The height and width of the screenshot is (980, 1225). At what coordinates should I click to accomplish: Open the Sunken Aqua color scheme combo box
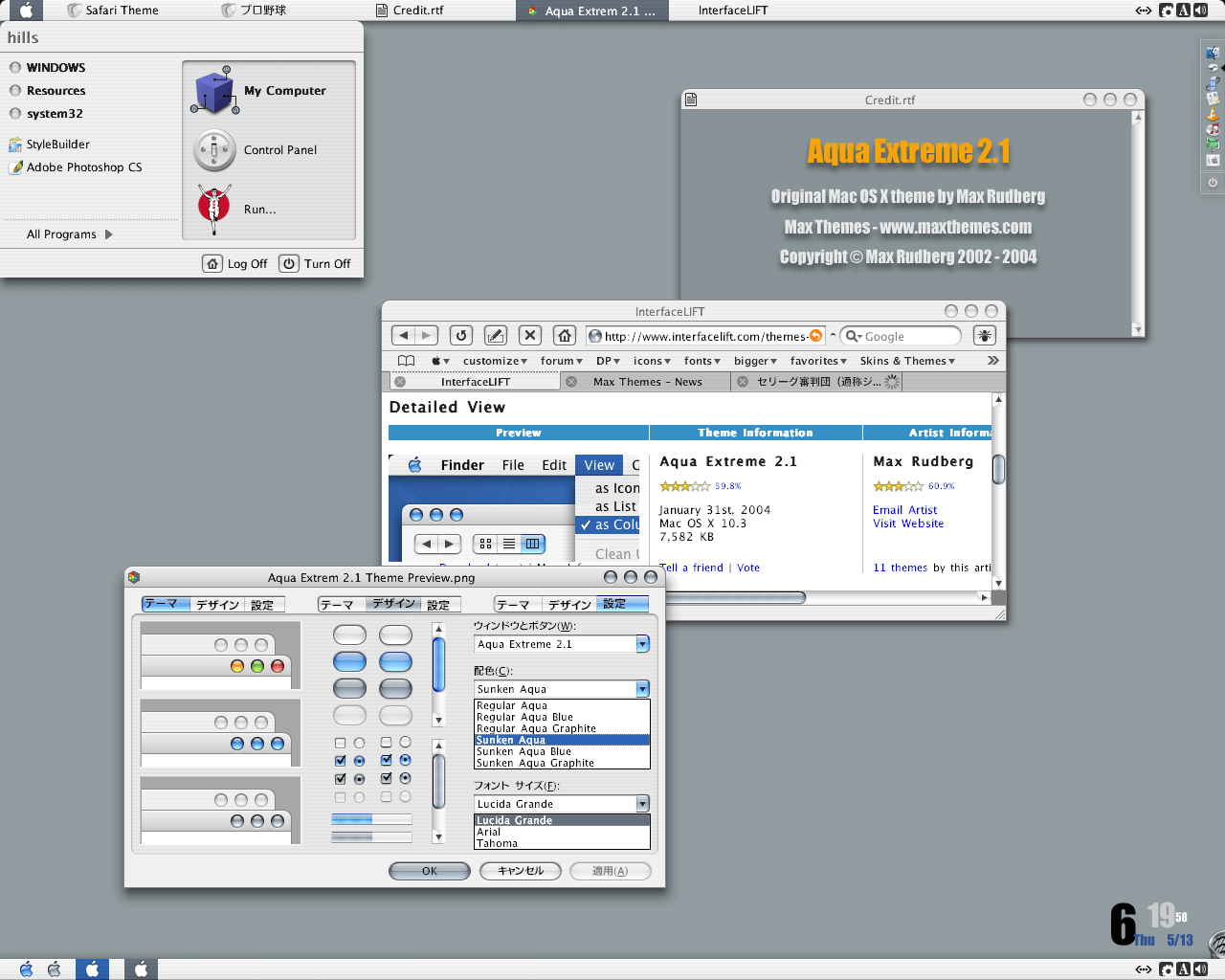coord(562,689)
